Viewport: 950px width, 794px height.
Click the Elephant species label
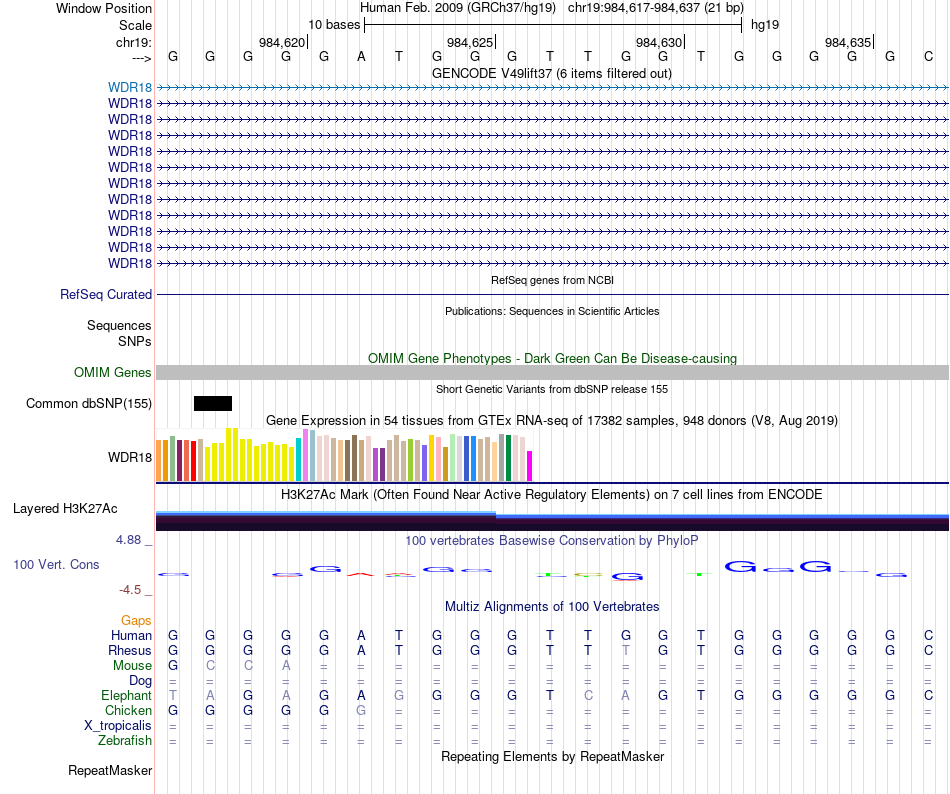pyautogui.click(x=126, y=695)
